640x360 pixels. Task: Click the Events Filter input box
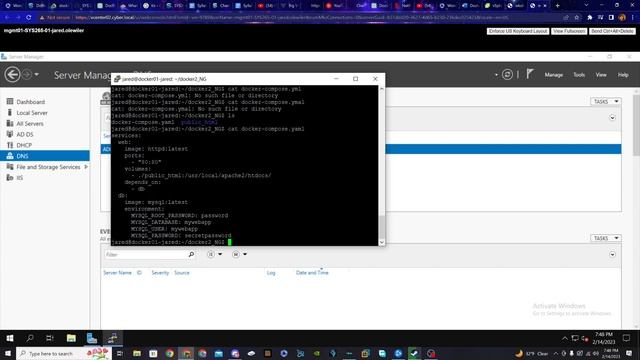coord(145,254)
